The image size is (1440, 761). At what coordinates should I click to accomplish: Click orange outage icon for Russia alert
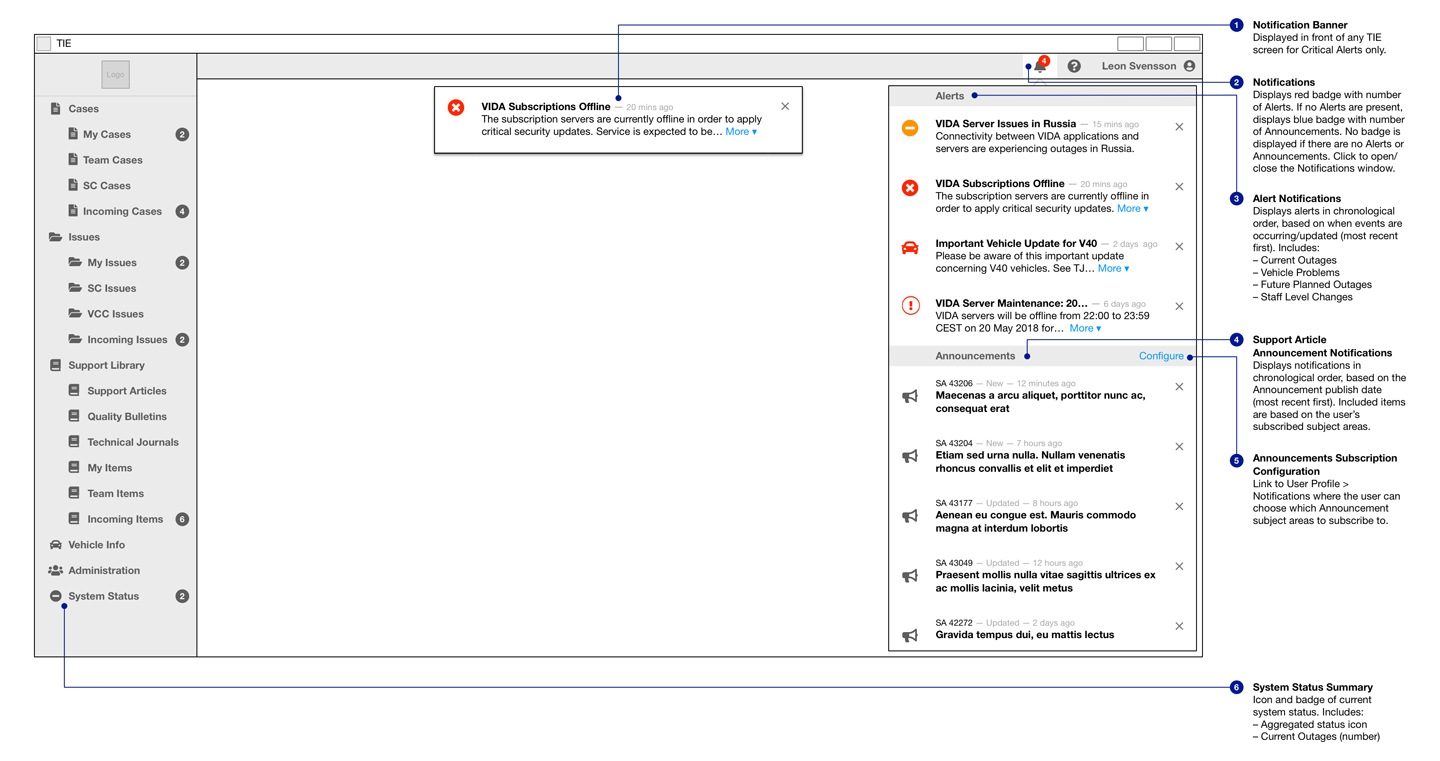pyautogui.click(x=910, y=128)
